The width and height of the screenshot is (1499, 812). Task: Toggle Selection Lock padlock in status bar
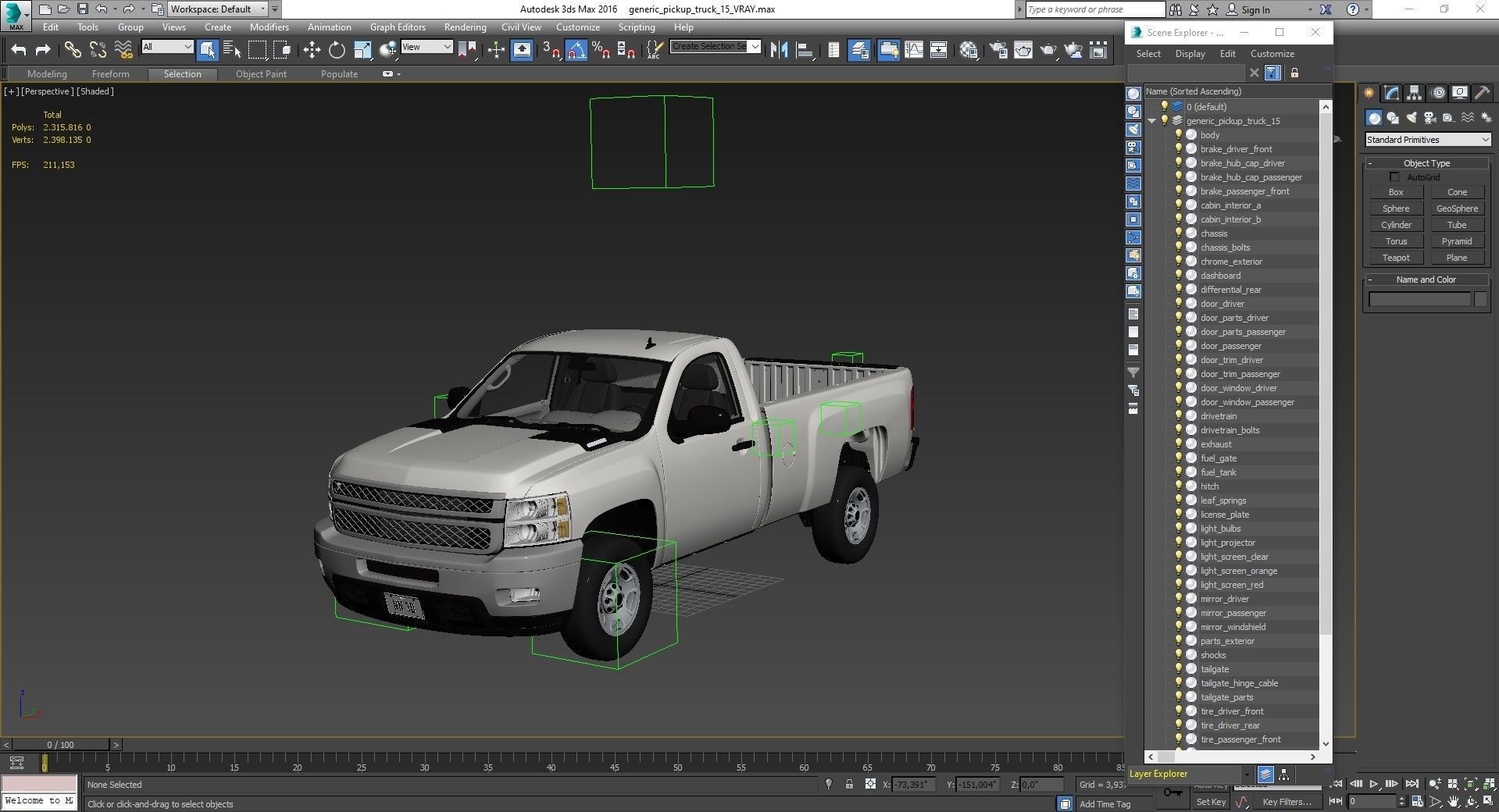(849, 785)
